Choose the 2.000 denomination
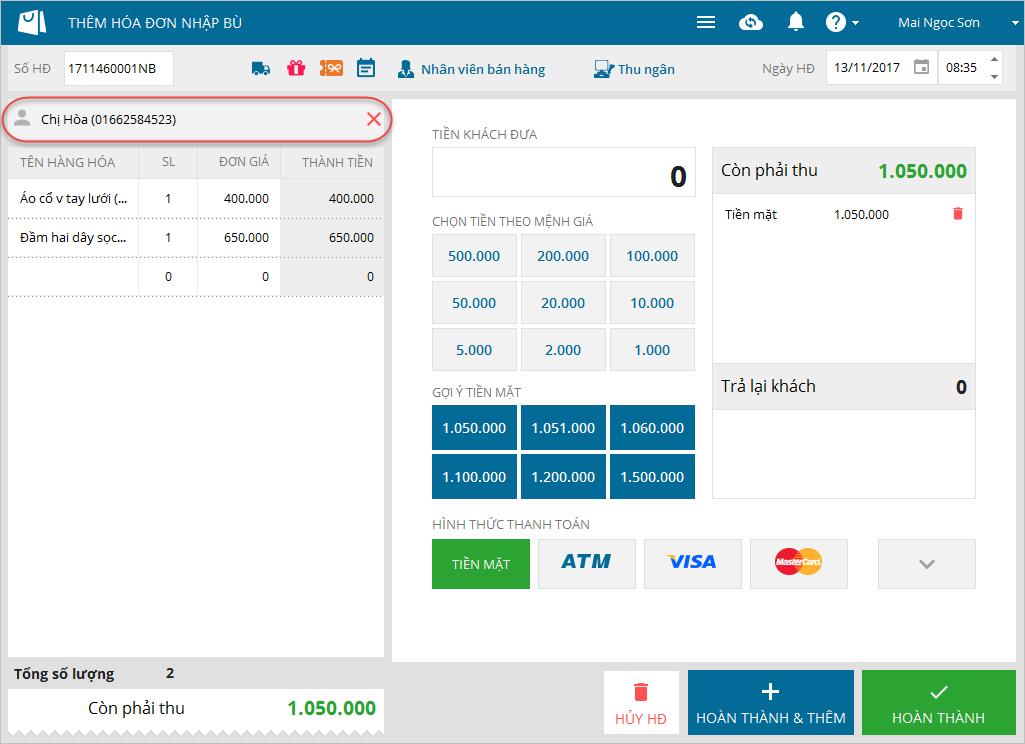The width and height of the screenshot is (1025, 744). click(563, 350)
